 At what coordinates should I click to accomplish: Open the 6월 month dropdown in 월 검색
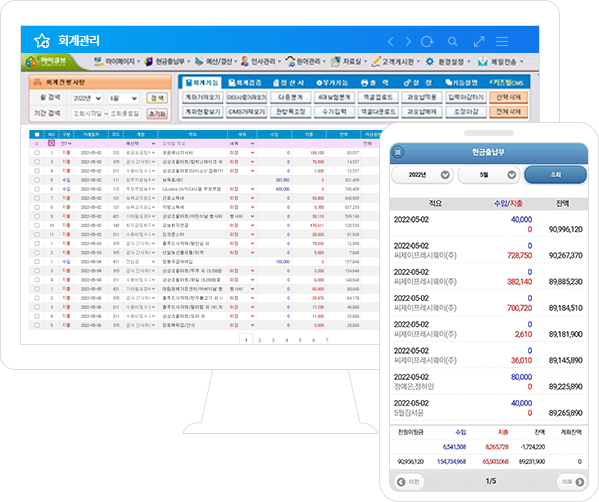(x=123, y=98)
